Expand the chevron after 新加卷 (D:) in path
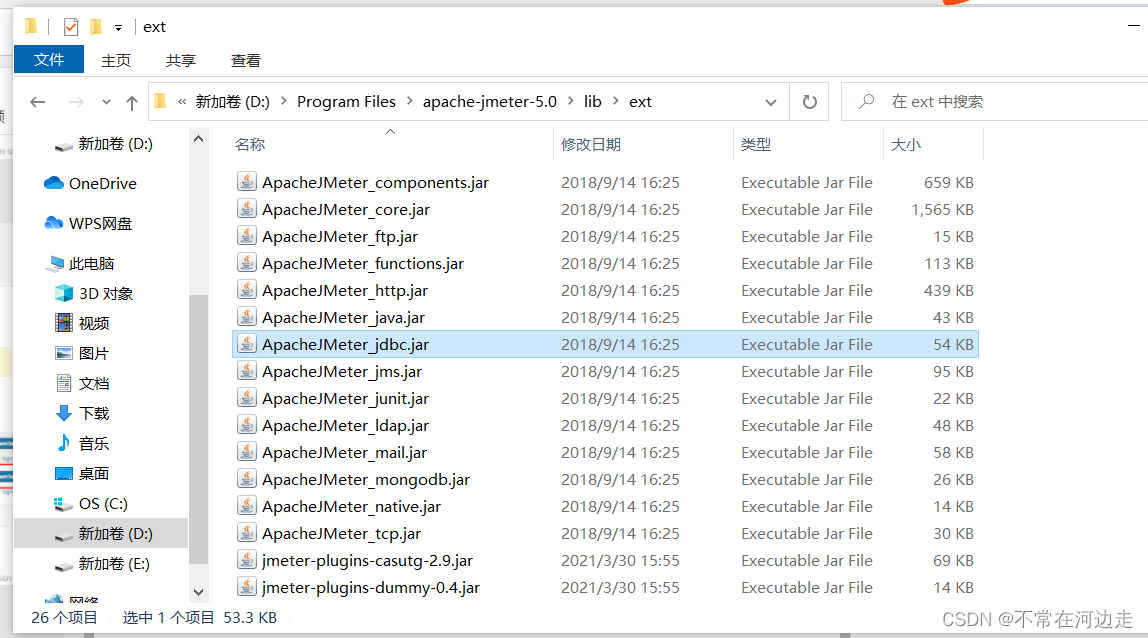The image size is (1148, 638). pyautogui.click(x=283, y=101)
